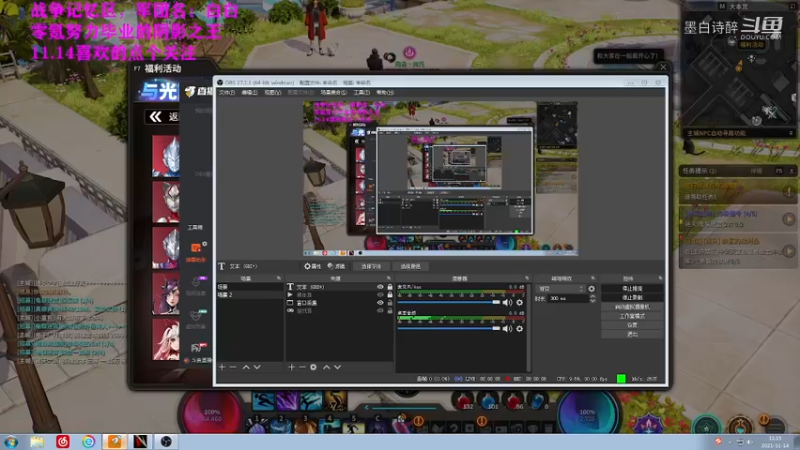Screen dimensions: 800x450
Task: Remove selected scene with minus icon
Action: [233, 367]
